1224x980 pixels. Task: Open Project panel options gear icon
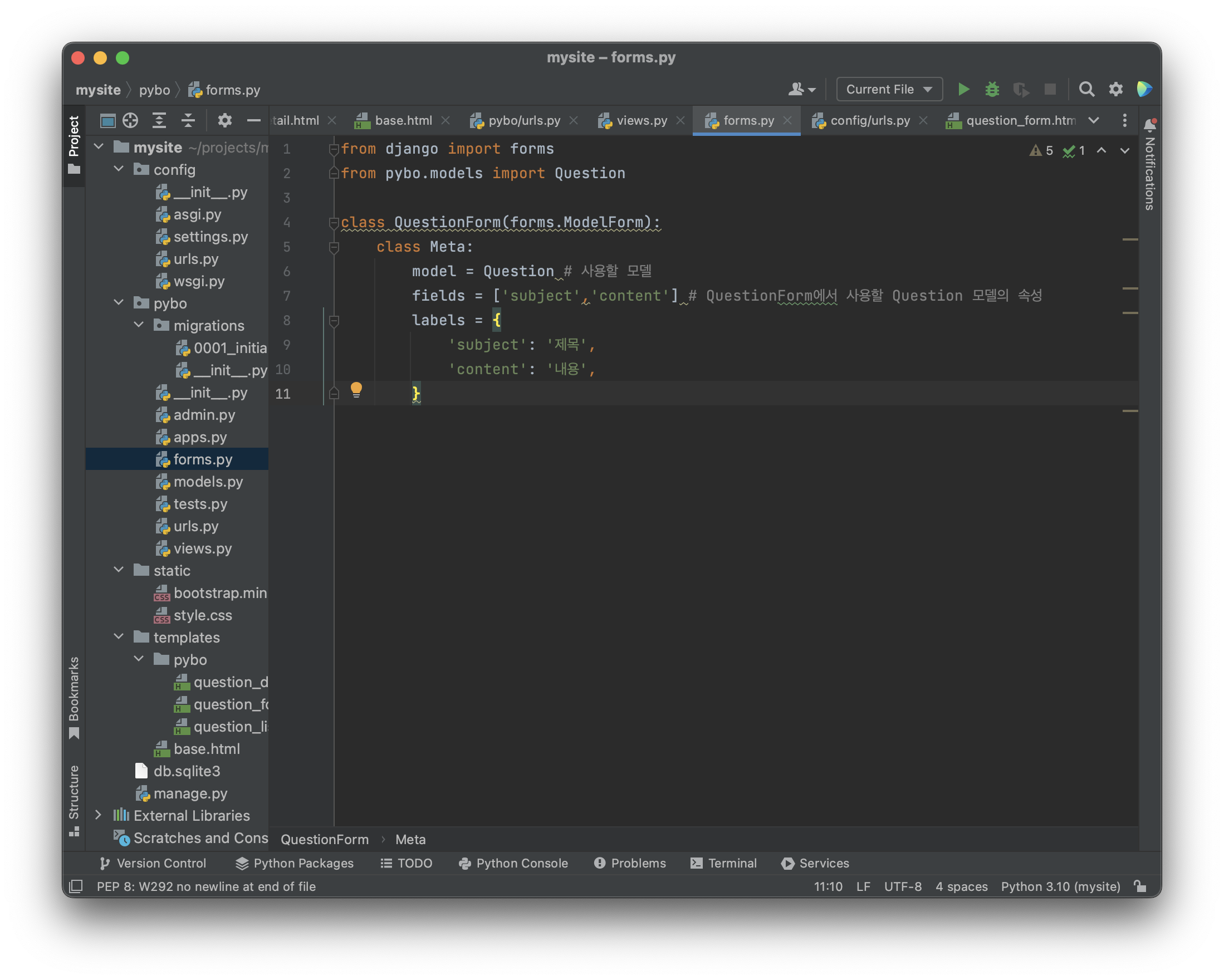225,120
